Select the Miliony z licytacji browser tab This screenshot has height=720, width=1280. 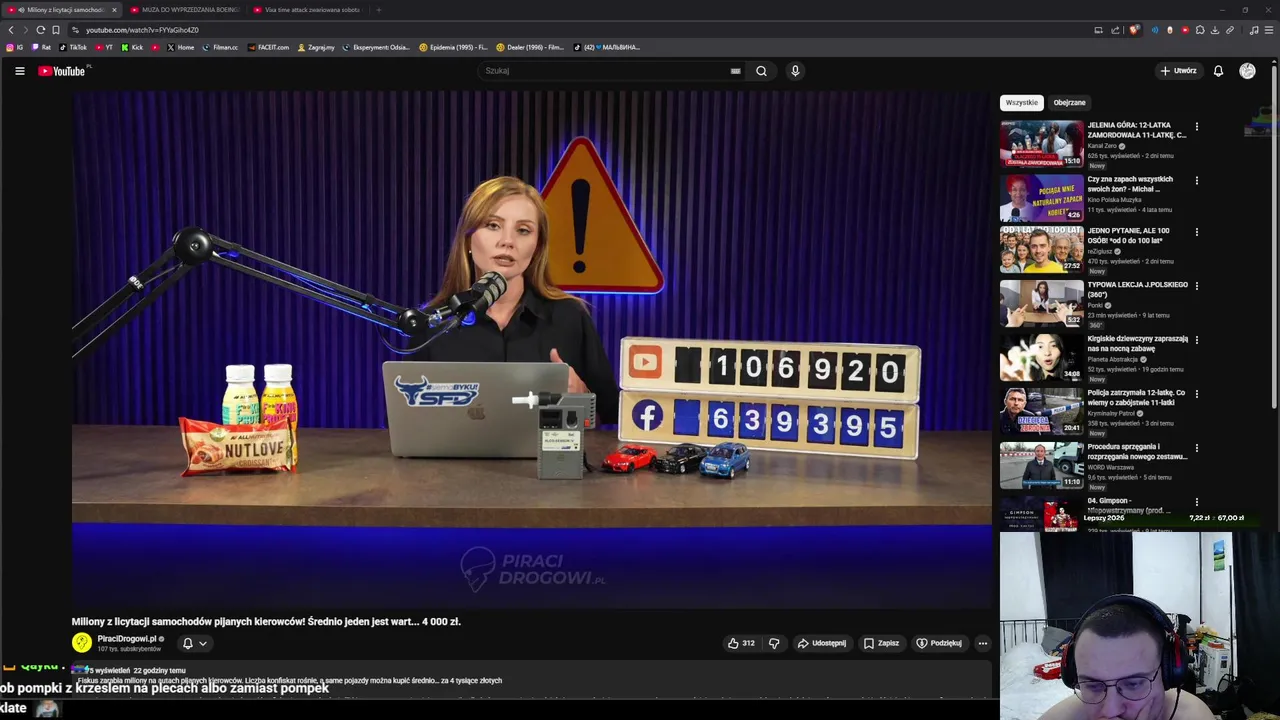click(61, 10)
